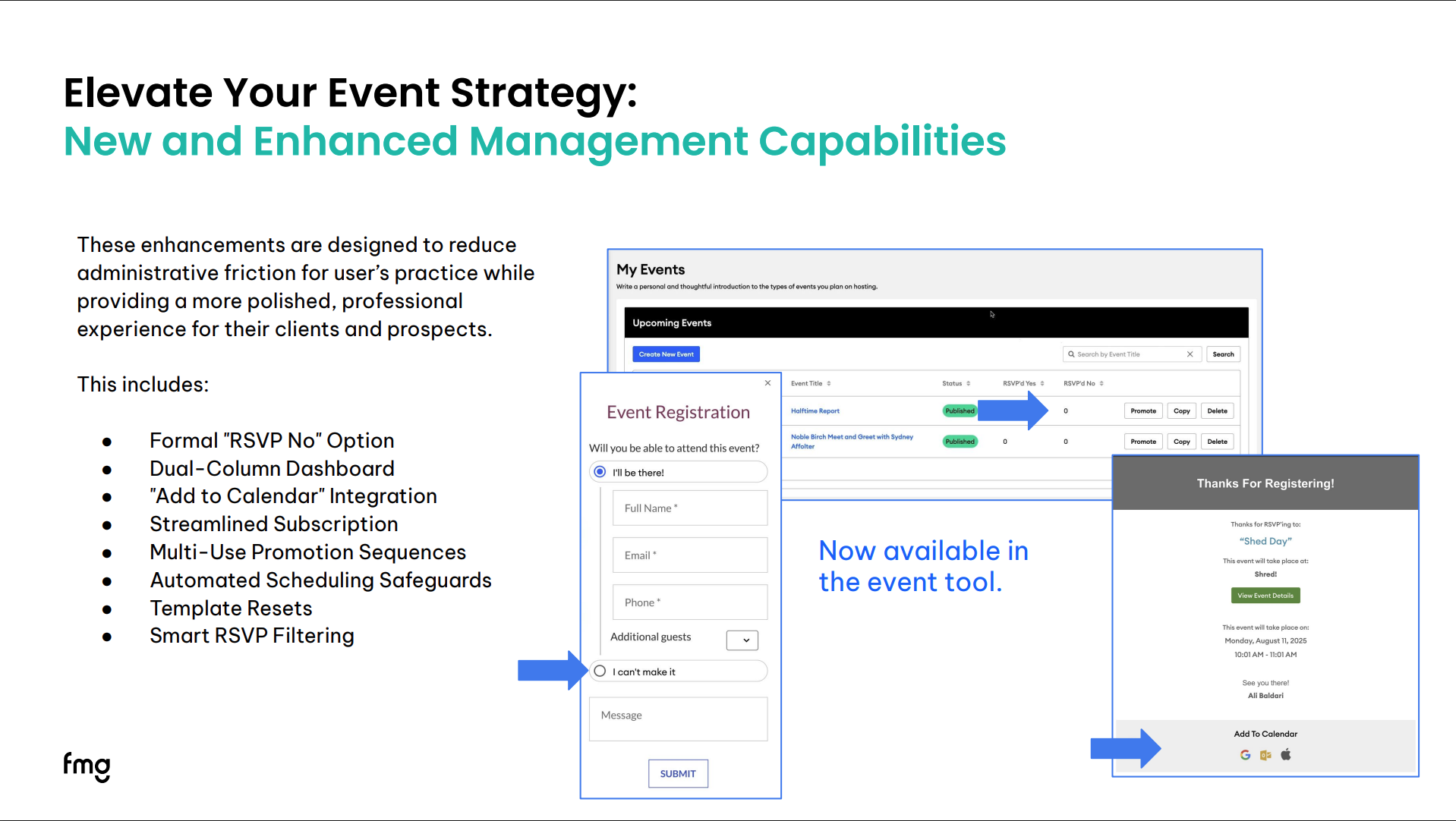Copy the Halftime Report event
Screen dimensions: 1456x821
[x=1182, y=410]
